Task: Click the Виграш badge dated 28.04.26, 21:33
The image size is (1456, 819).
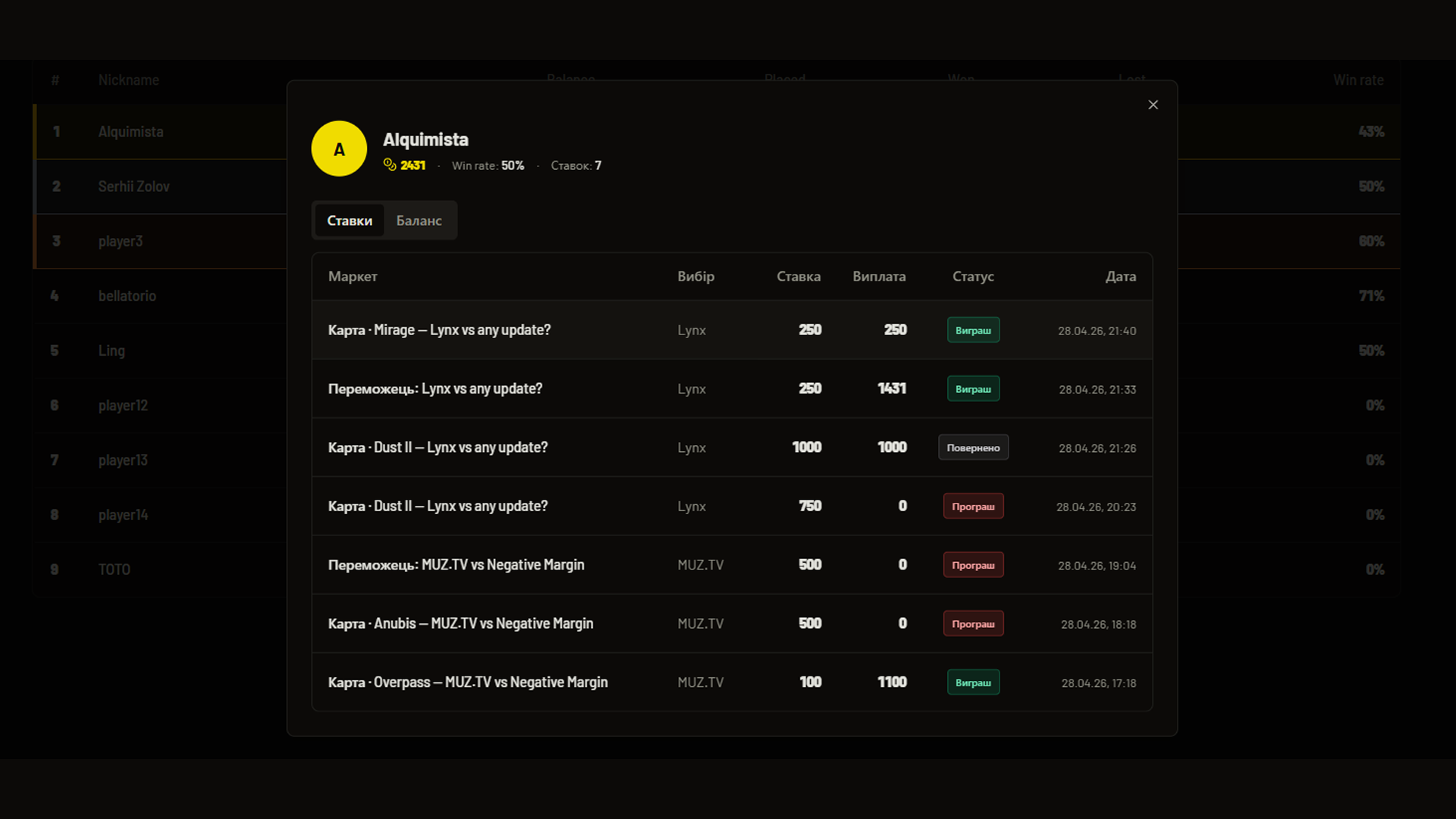Action: point(973,389)
